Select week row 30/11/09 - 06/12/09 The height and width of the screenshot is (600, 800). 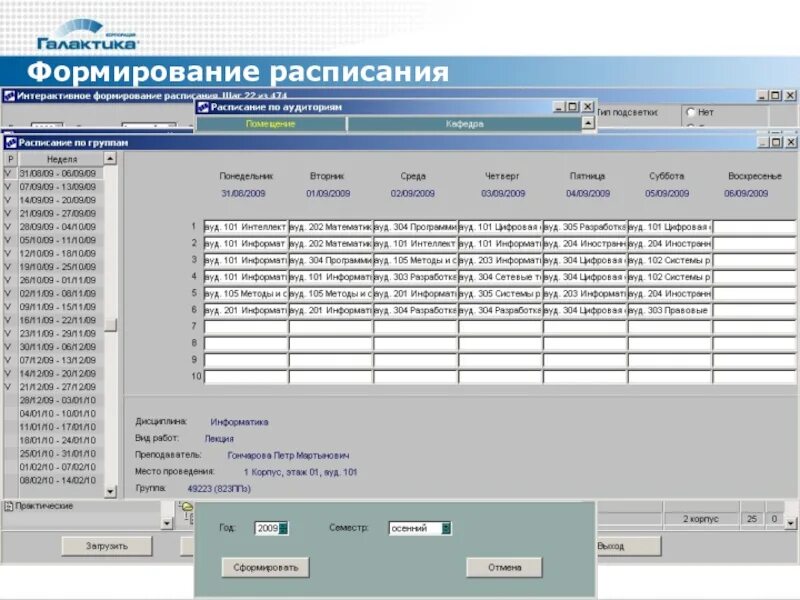(58, 346)
